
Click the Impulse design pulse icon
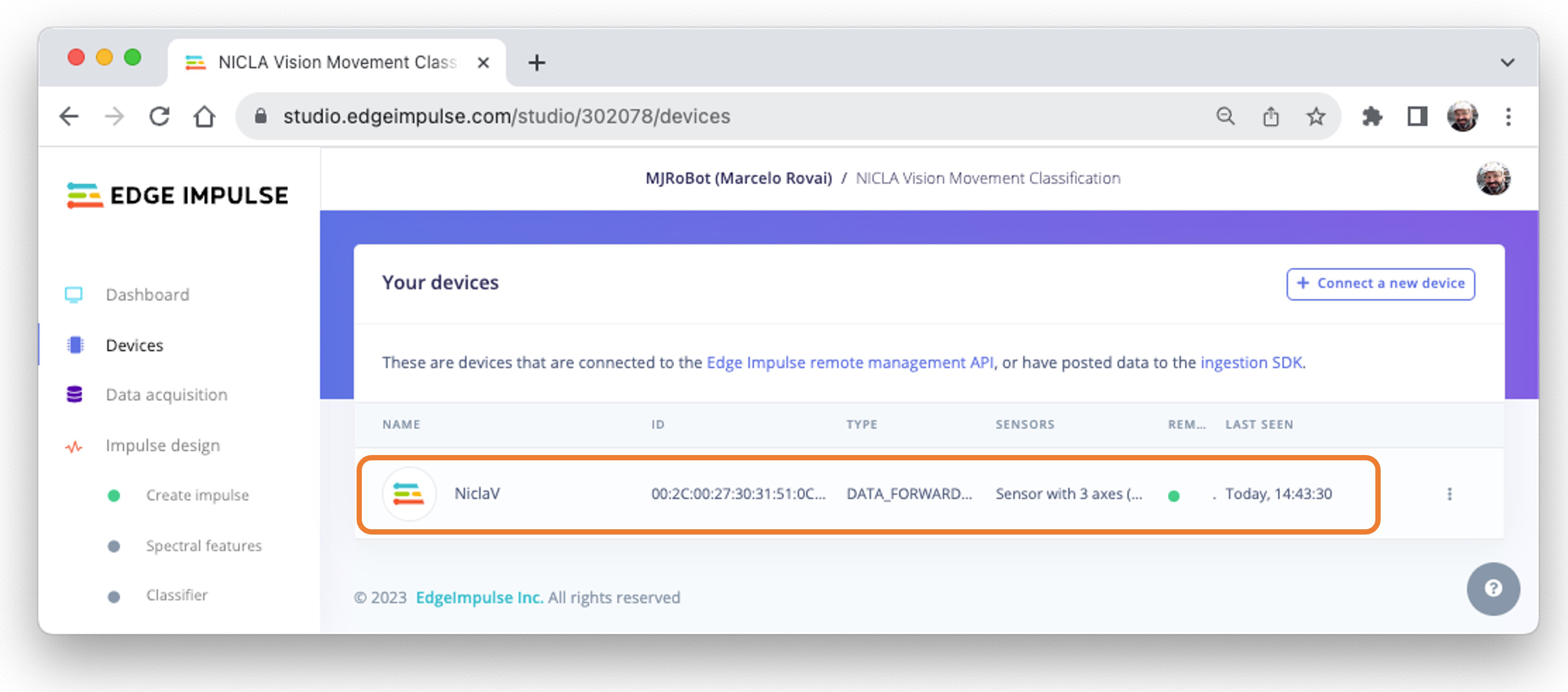[74, 447]
